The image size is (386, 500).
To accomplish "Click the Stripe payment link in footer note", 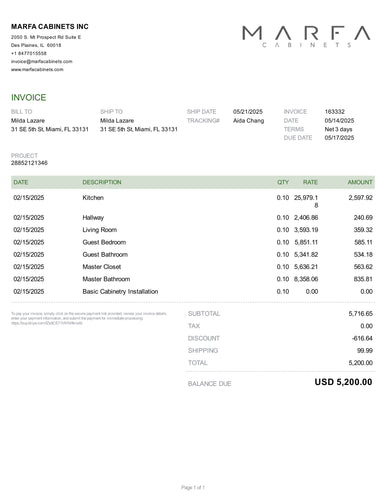I will point(47,323).
